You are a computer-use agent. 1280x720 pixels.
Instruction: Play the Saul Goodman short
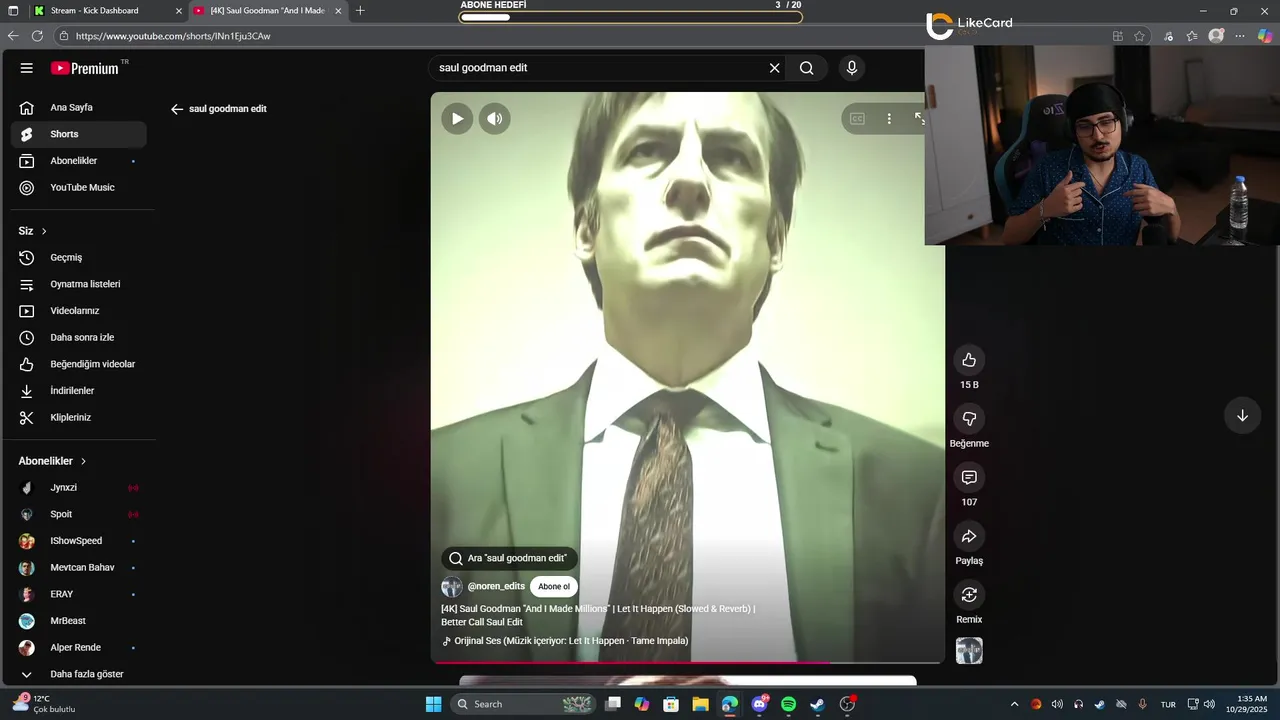(457, 118)
